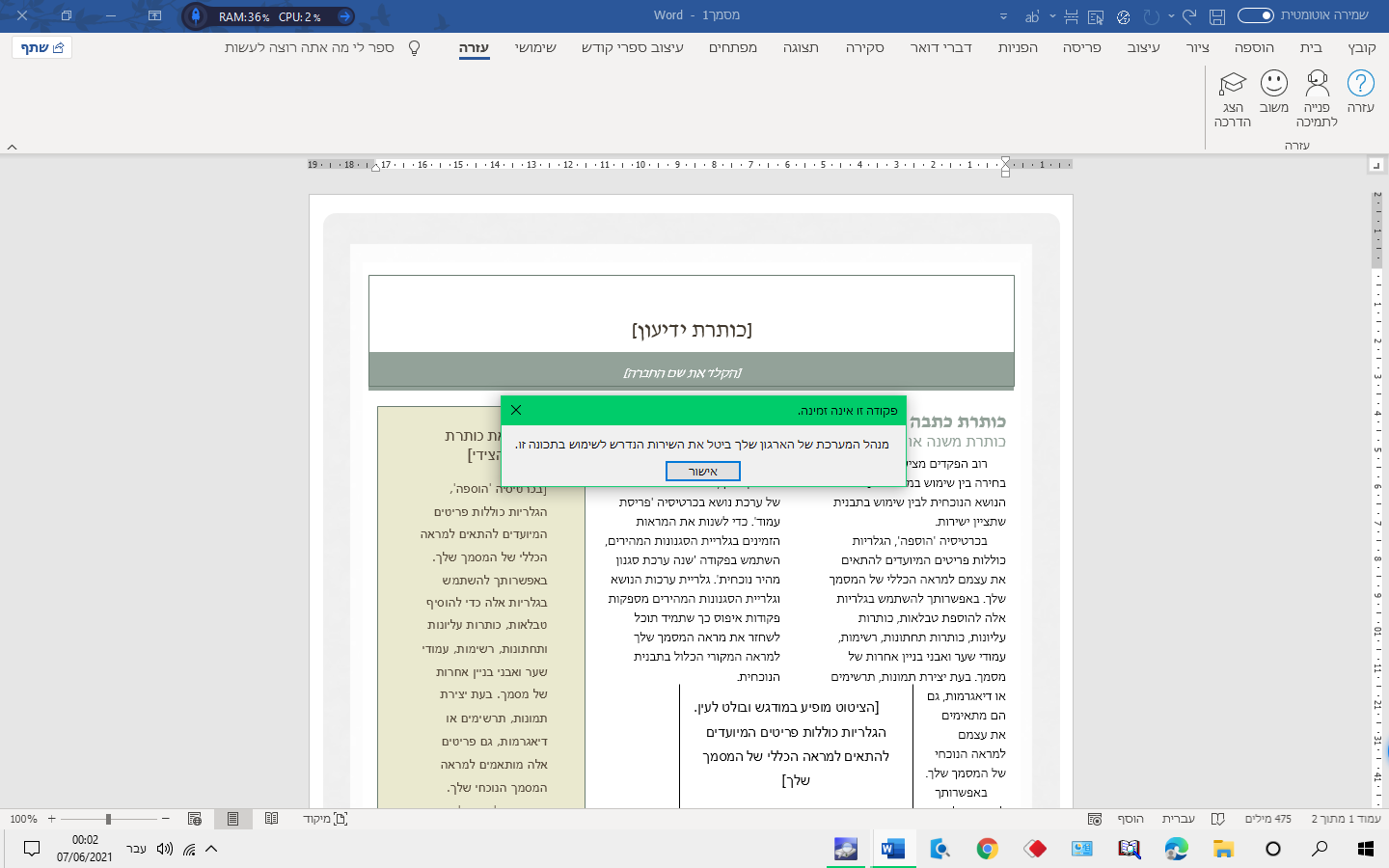This screenshot has height=868, width=1389.
Task: Click the Feedback (משוב) smiley icon
Action: click(x=1273, y=84)
